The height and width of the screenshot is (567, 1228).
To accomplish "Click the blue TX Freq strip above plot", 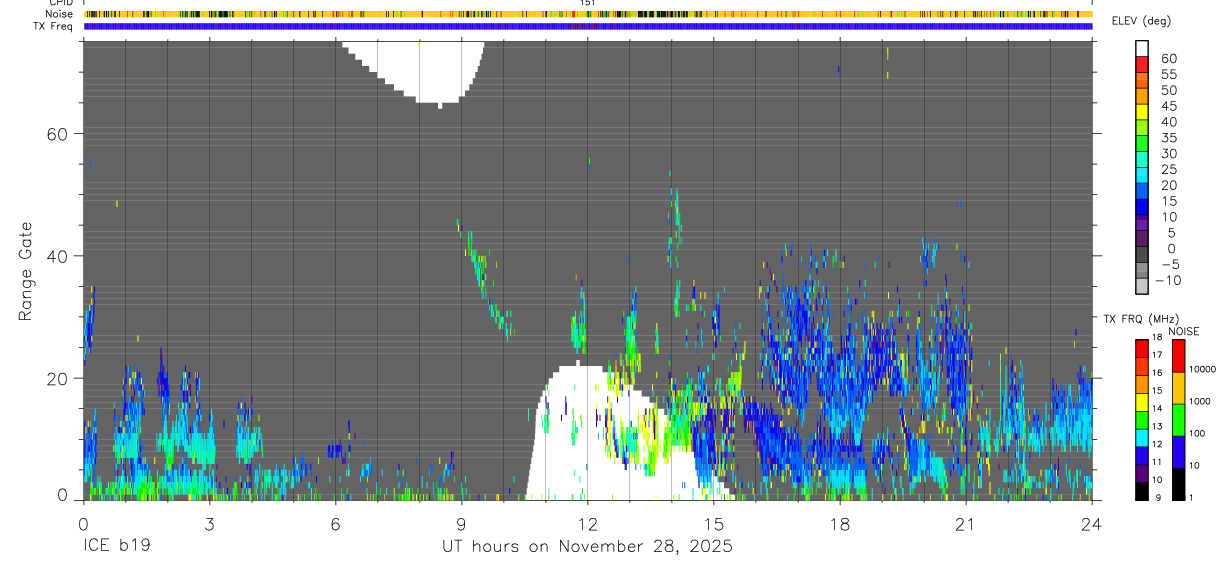I will 587,26.
